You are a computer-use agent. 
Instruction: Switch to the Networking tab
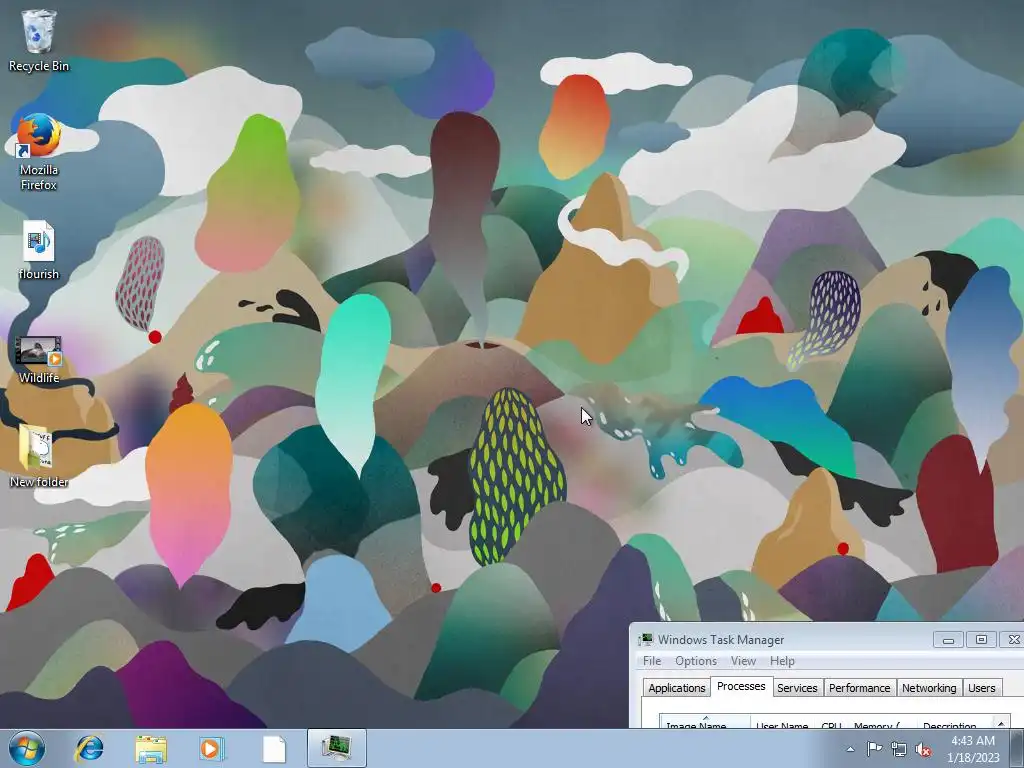tap(929, 688)
